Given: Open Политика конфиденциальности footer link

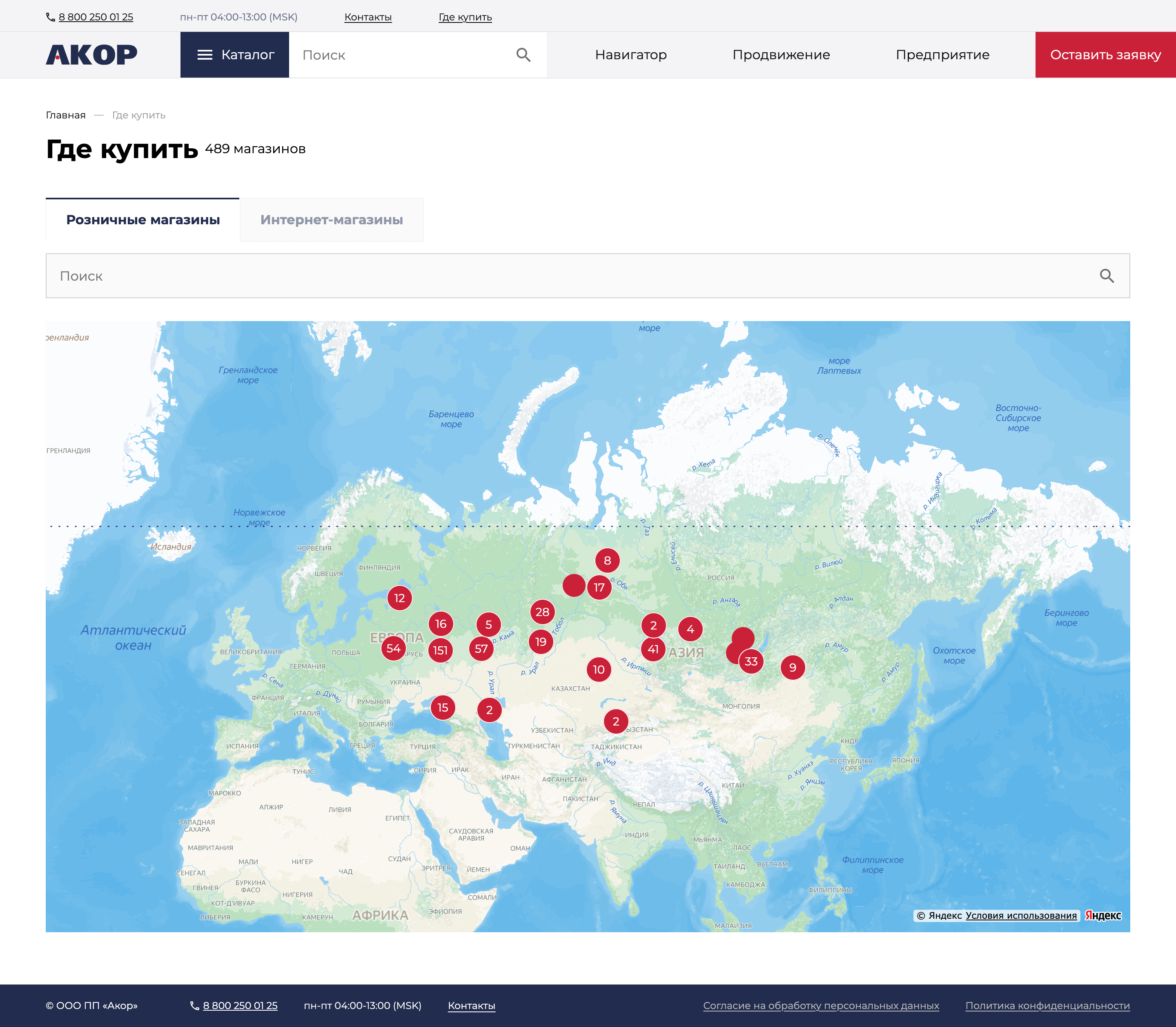Looking at the screenshot, I should pos(1047,1006).
